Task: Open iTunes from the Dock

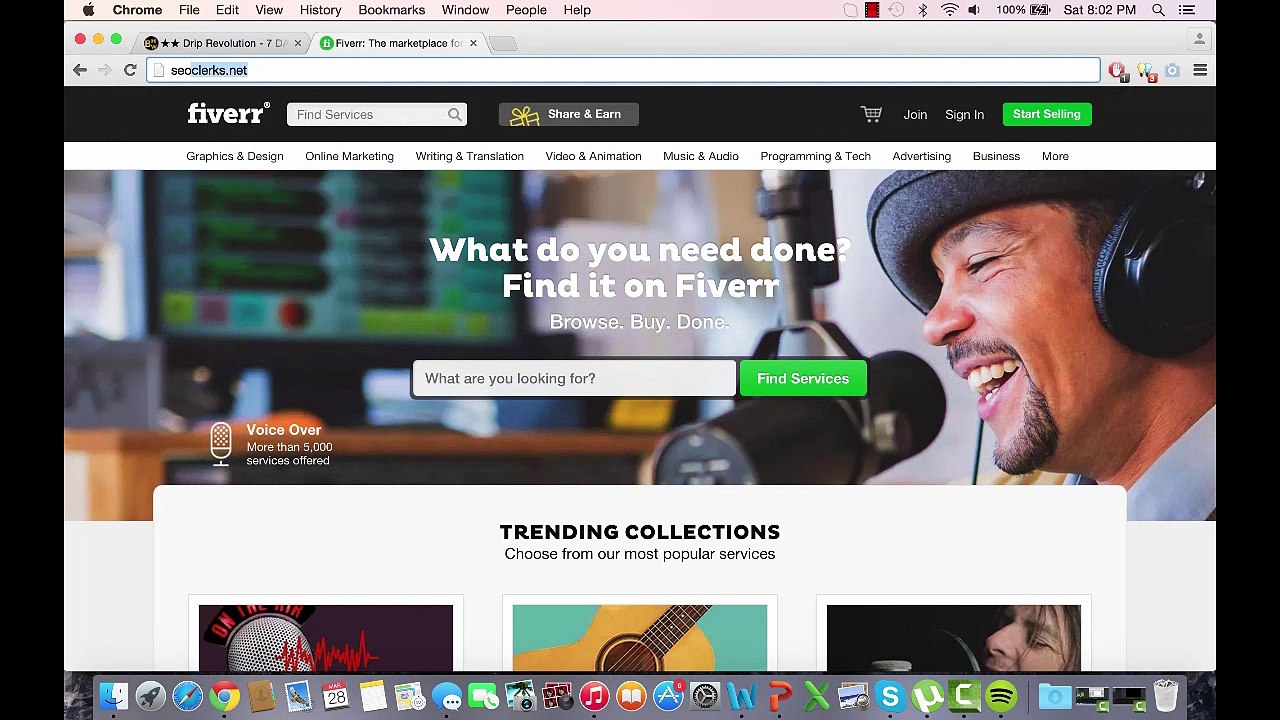Action: (x=594, y=696)
